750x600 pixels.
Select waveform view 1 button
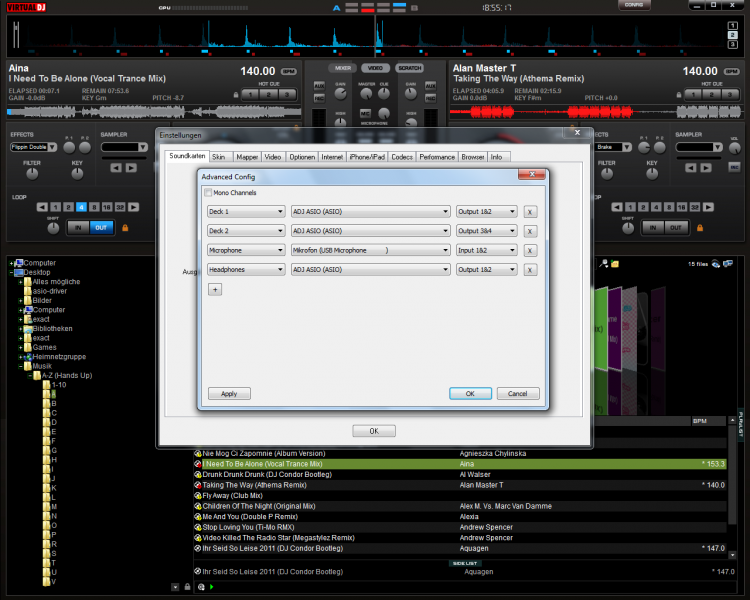pyautogui.click(x=732, y=26)
